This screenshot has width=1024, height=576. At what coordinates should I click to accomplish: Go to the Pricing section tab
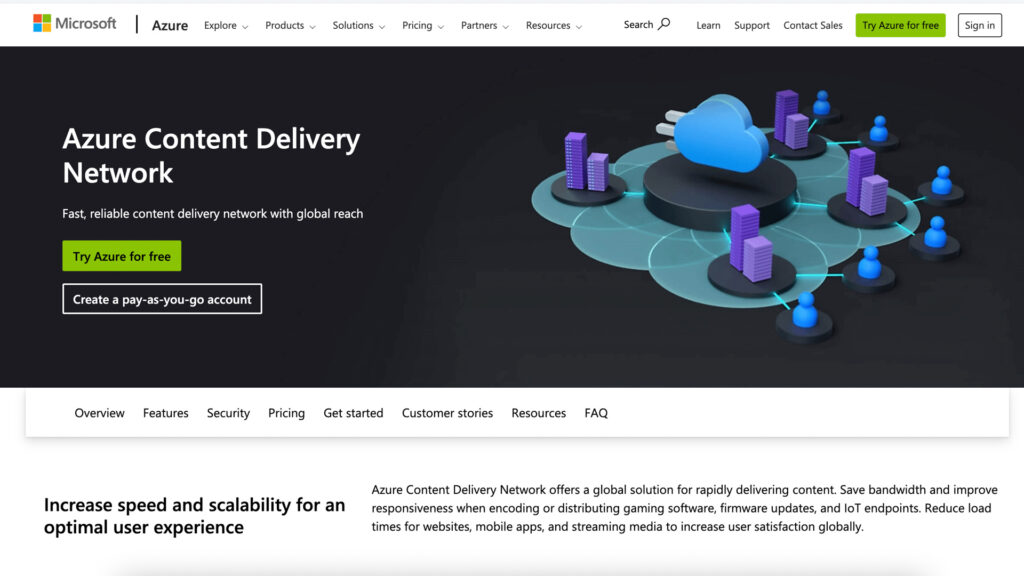pos(286,413)
